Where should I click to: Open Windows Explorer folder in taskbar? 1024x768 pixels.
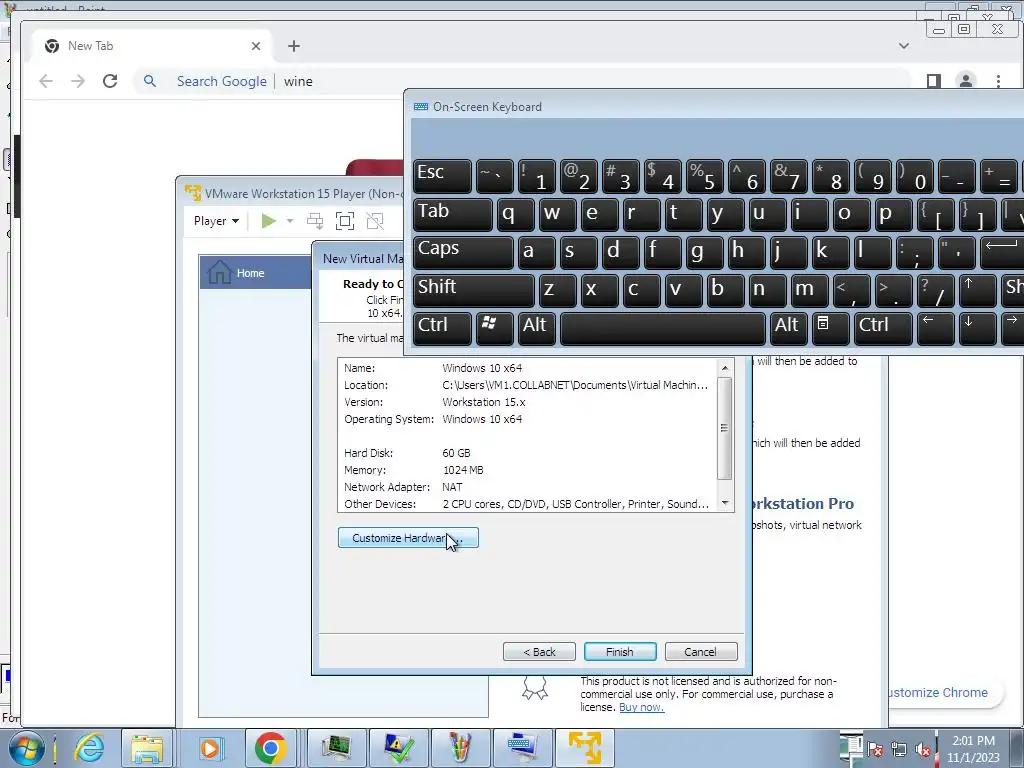[x=146, y=748]
